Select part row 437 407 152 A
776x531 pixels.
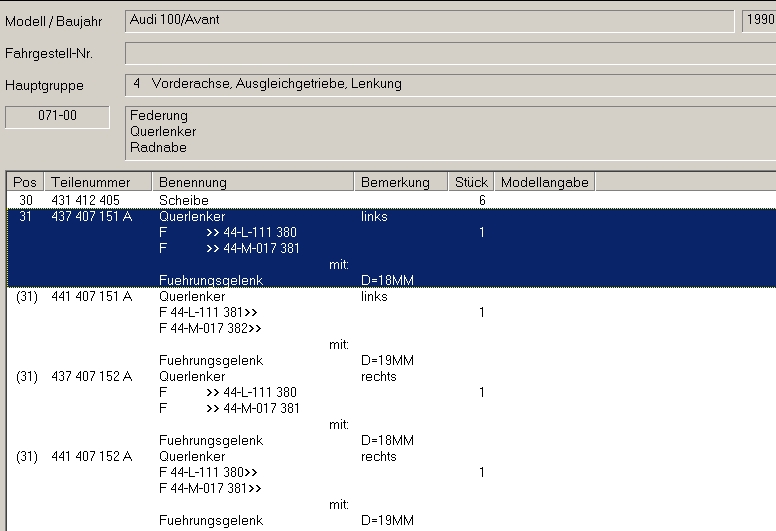(x=91, y=377)
